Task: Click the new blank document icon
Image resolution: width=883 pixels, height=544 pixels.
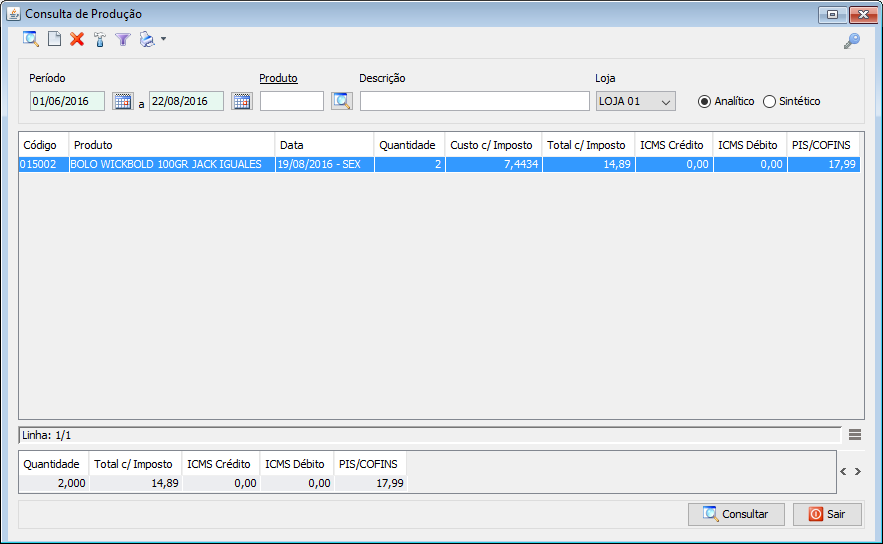Action: coord(55,40)
